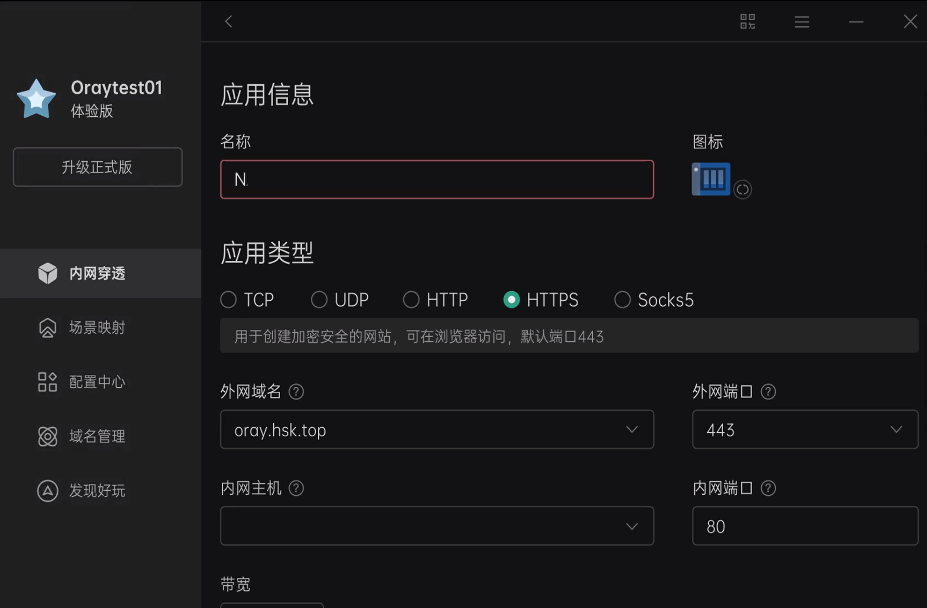Click help icon beside 内网主机

pos(296,489)
